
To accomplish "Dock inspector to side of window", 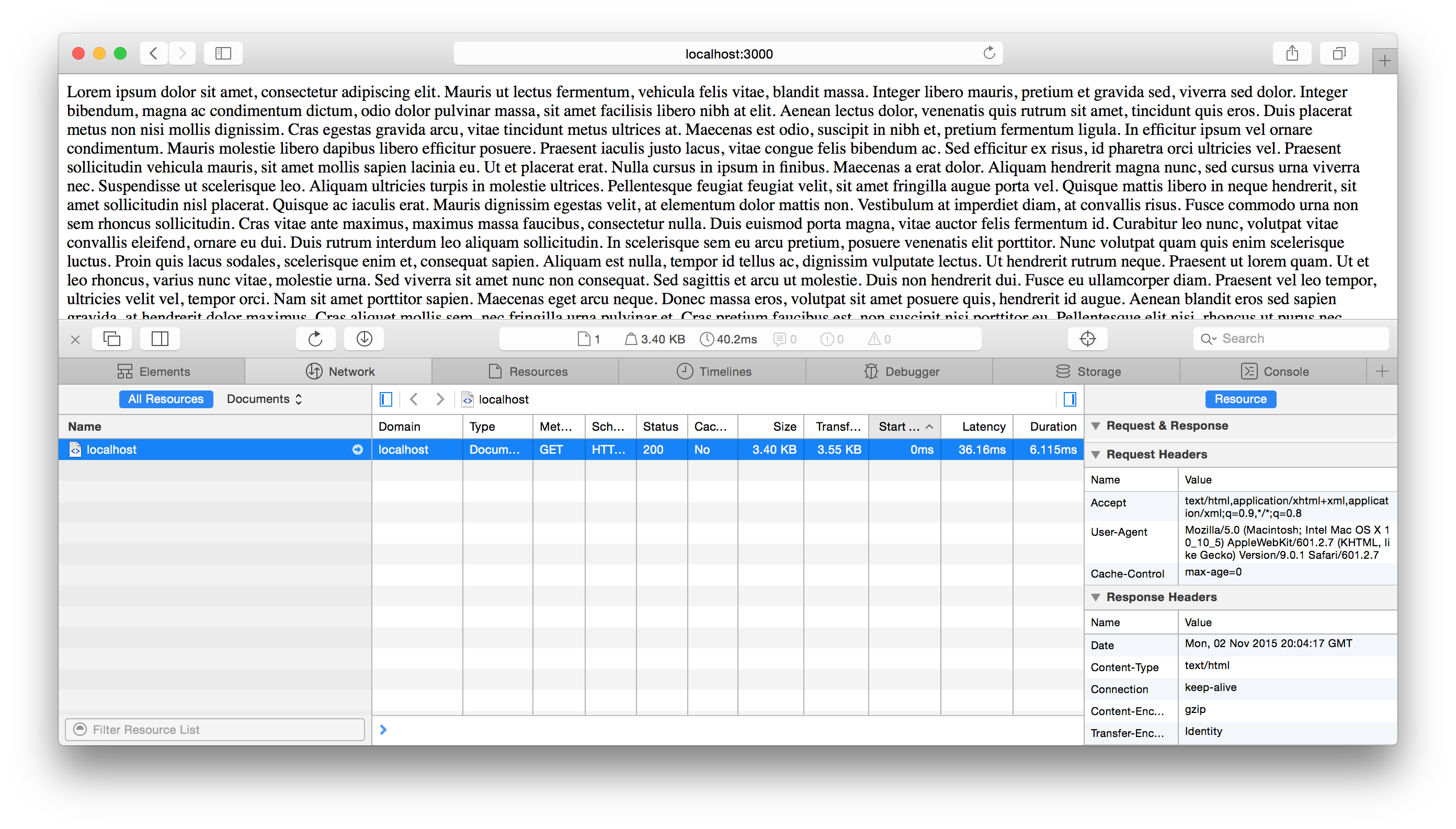I will tap(160, 339).
